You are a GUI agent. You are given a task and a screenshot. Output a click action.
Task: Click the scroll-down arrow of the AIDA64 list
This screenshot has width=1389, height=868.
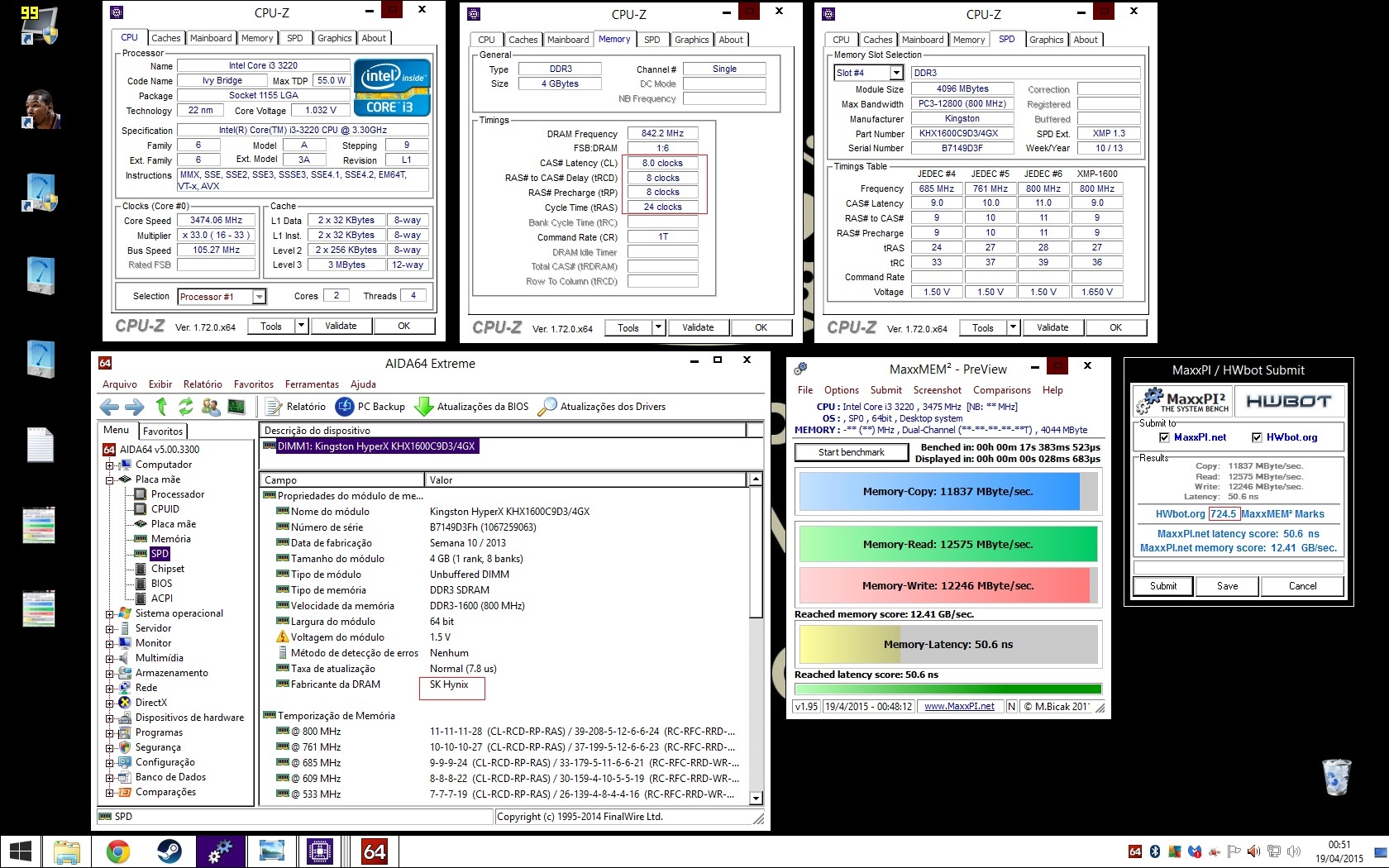coord(756,798)
